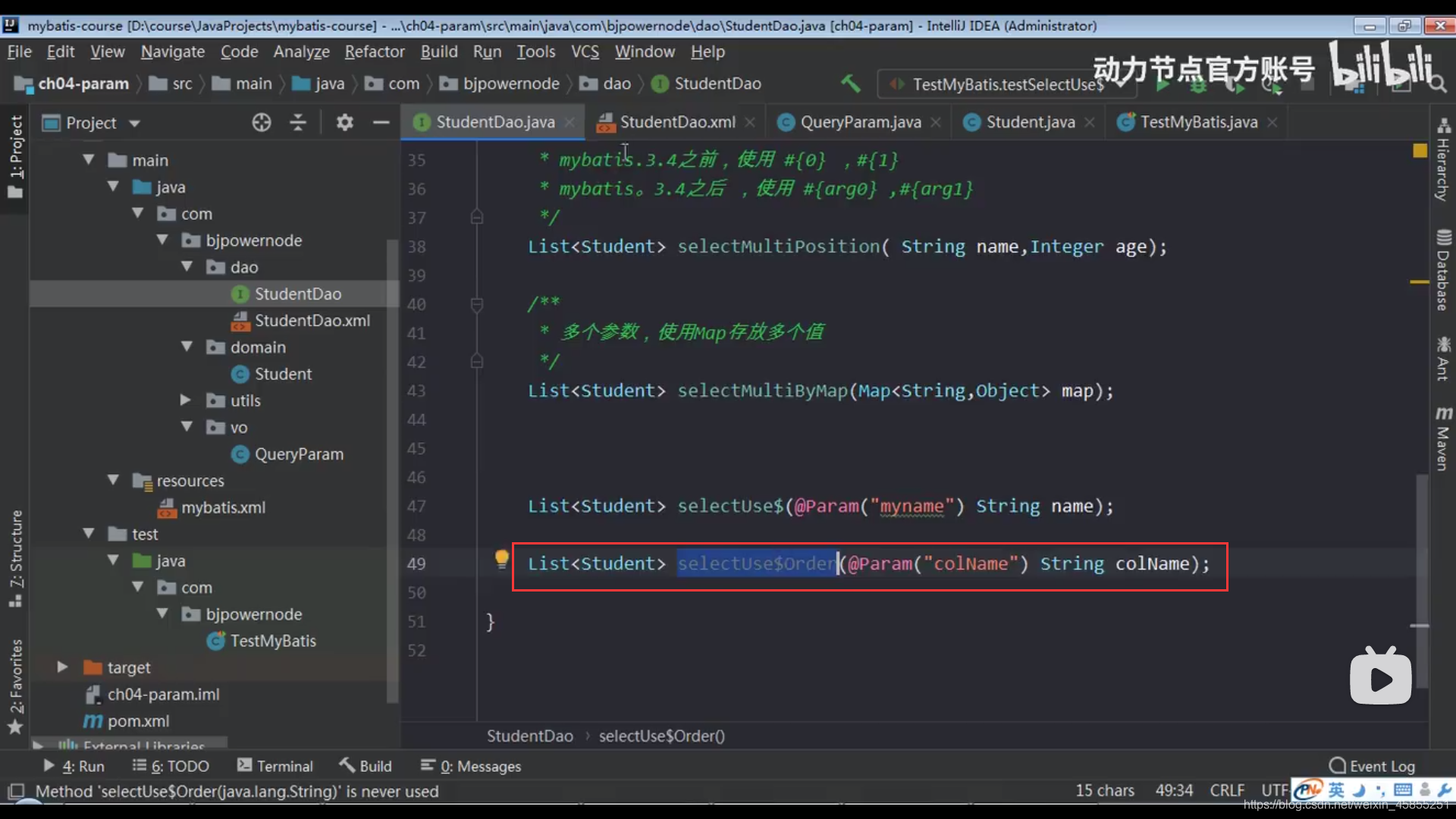Open the 6: TODO tool window
1456x819 pixels.
pyautogui.click(x=171, y=766)
